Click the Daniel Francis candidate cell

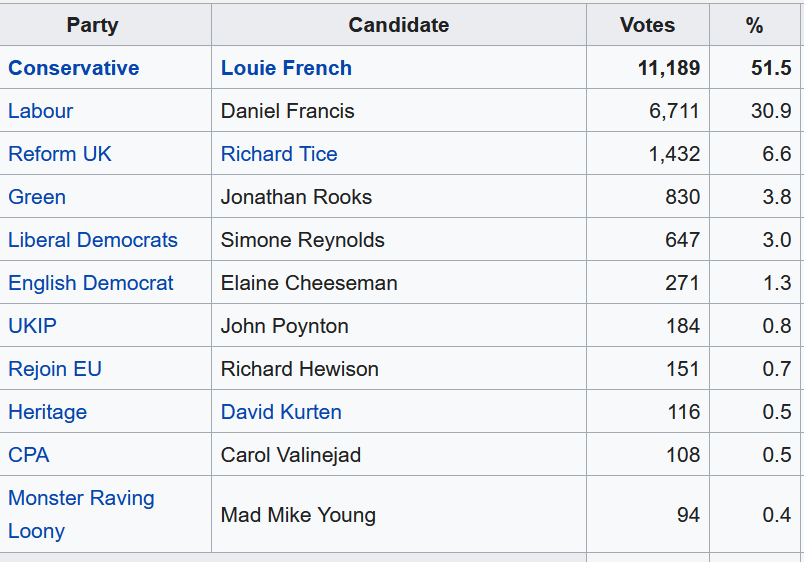(288, 111)
